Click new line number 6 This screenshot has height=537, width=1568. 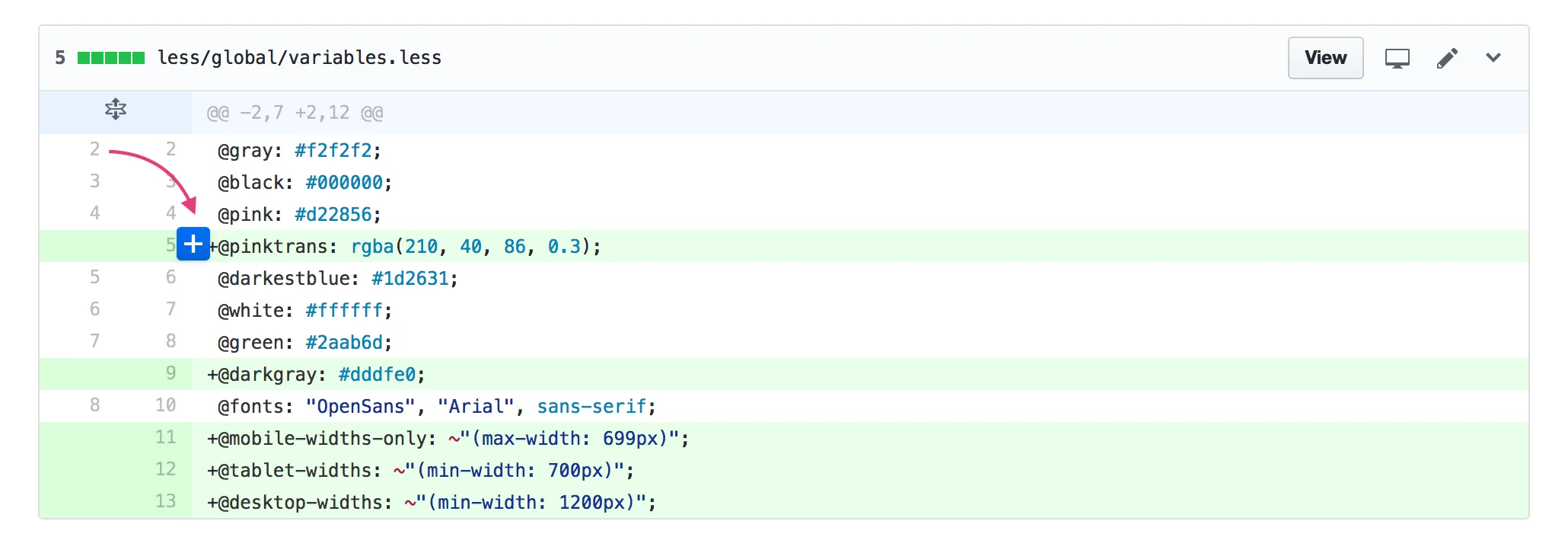coord(171,277)
